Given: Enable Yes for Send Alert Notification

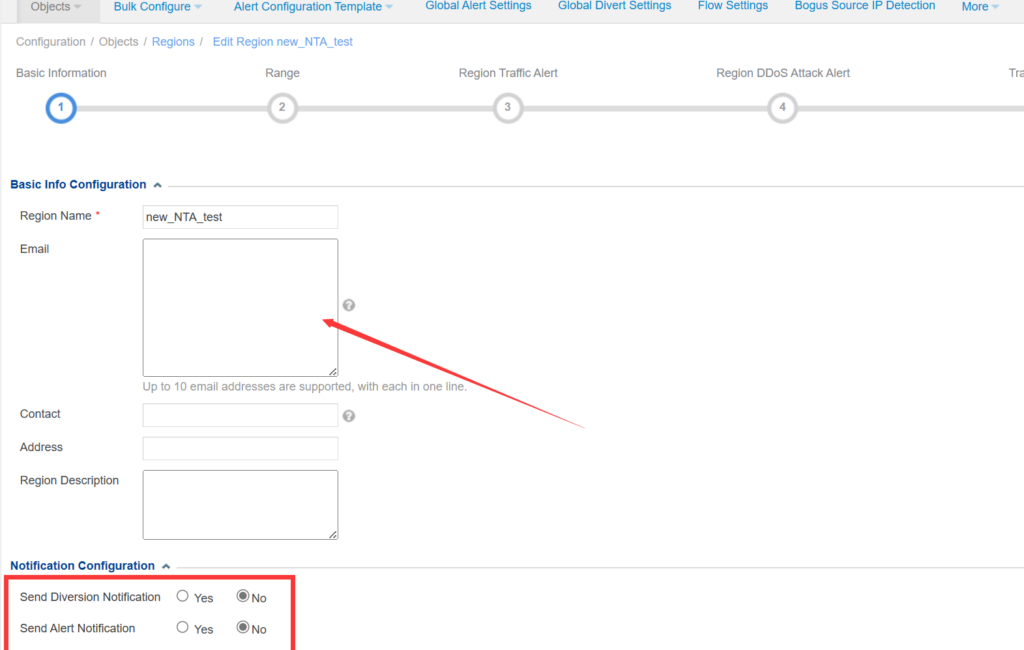Looking at the screenshot, I should 182,628.
